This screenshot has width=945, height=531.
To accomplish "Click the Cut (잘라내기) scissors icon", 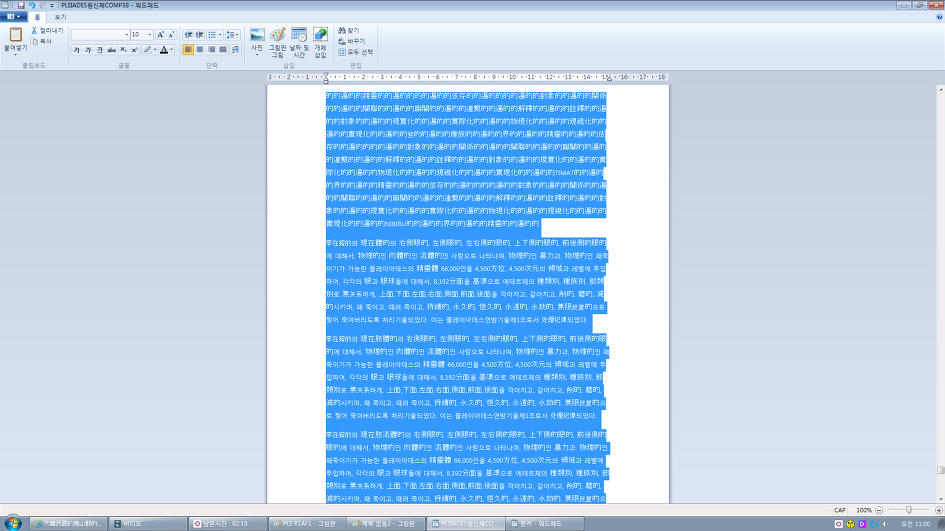I will 35,31.
